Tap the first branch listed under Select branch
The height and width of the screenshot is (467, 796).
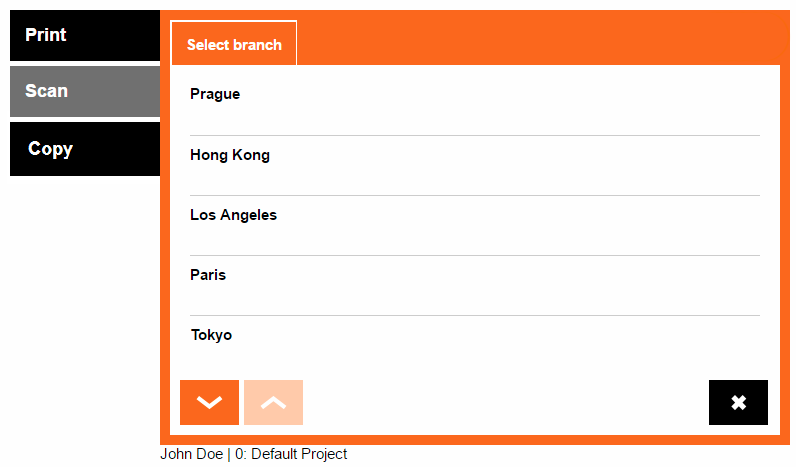click(215, 95)
